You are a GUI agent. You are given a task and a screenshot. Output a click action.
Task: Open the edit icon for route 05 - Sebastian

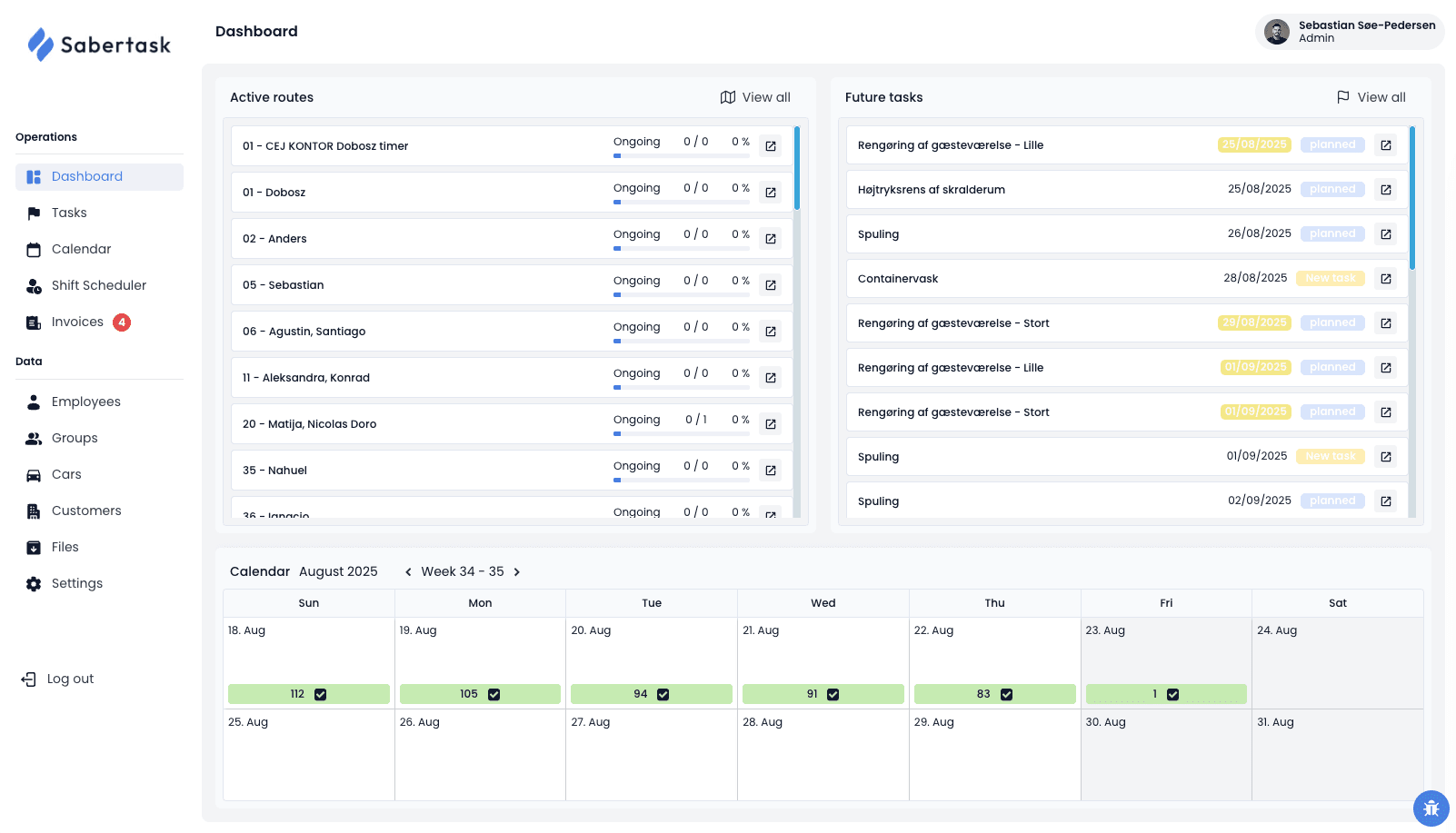point(770,284)
